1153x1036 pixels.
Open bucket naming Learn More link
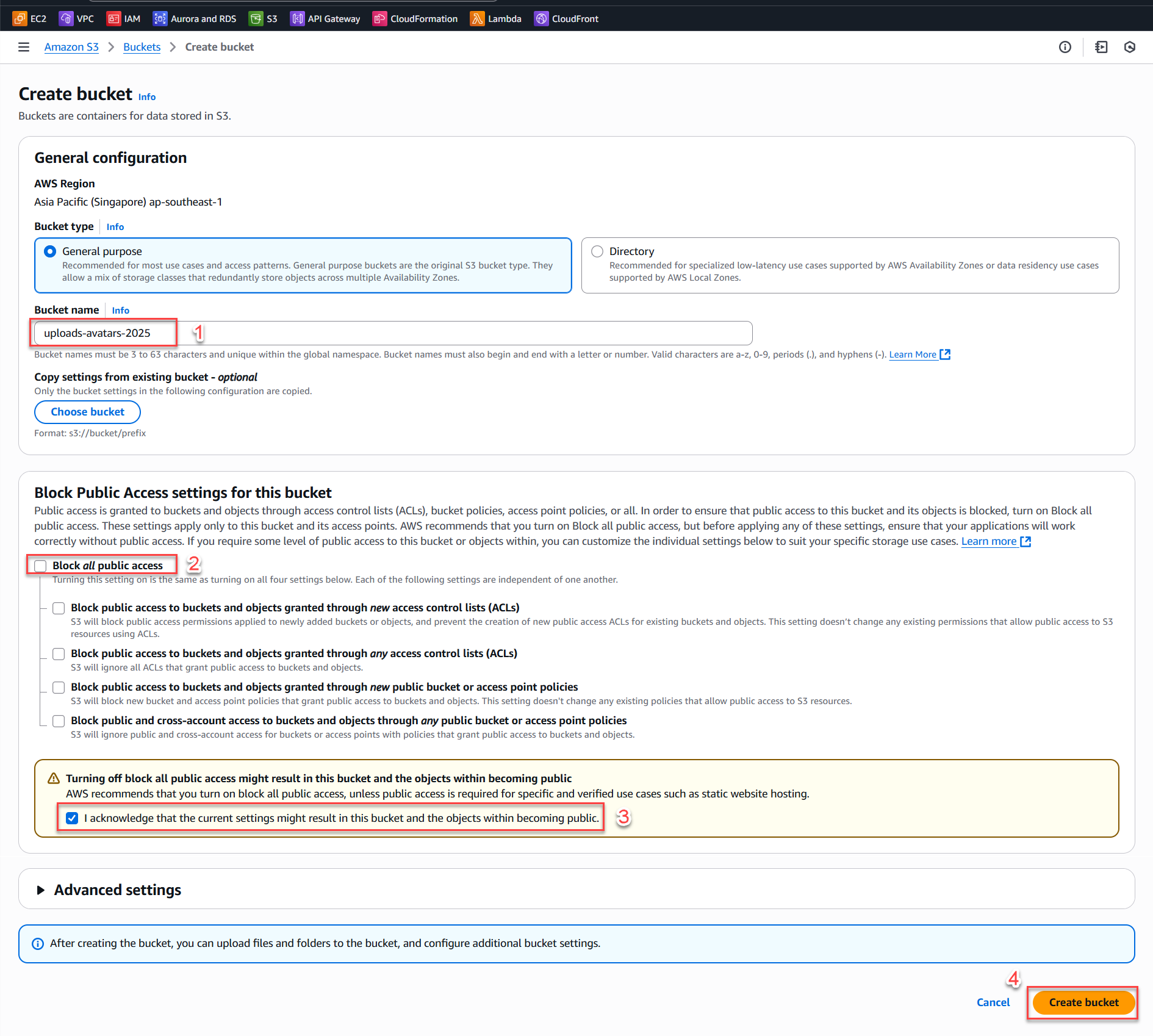(x=913, y=354)
